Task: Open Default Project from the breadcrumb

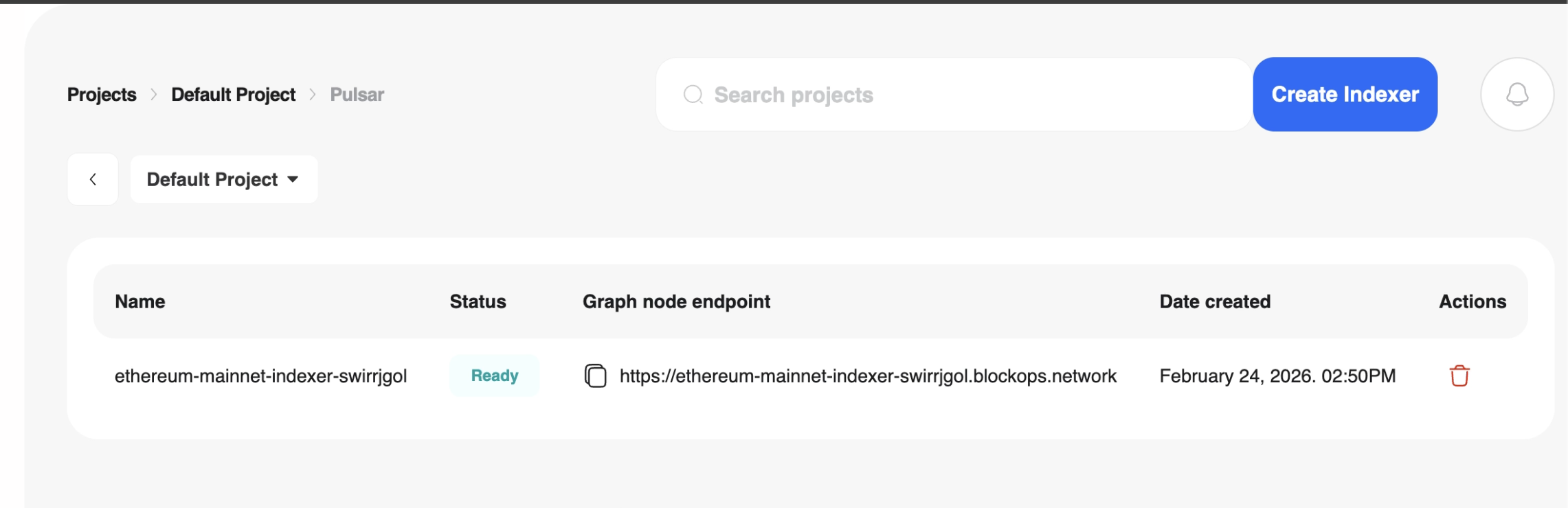Action: click(234, 94)
